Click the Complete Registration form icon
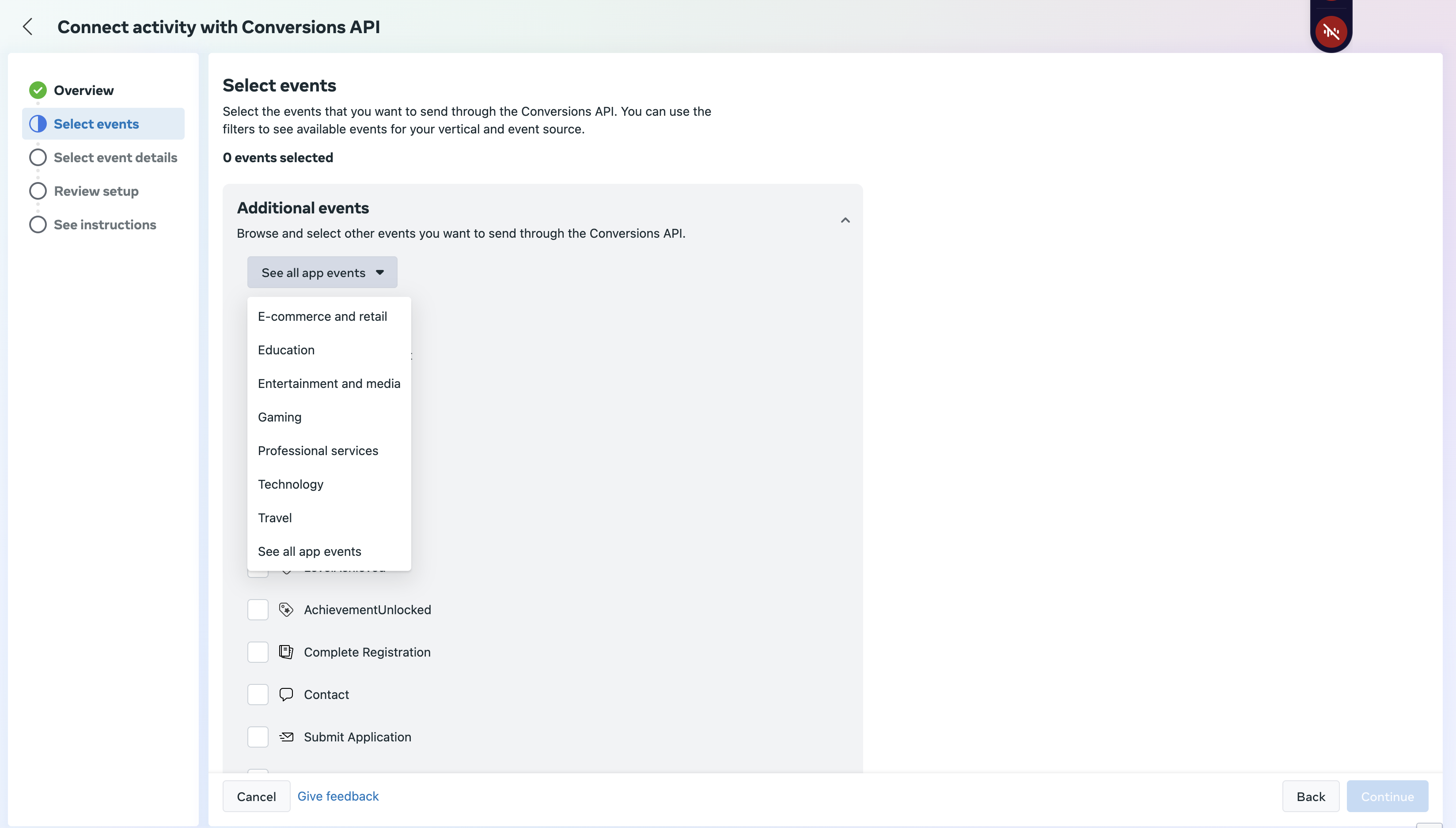1456x828 pixels. 286,652
